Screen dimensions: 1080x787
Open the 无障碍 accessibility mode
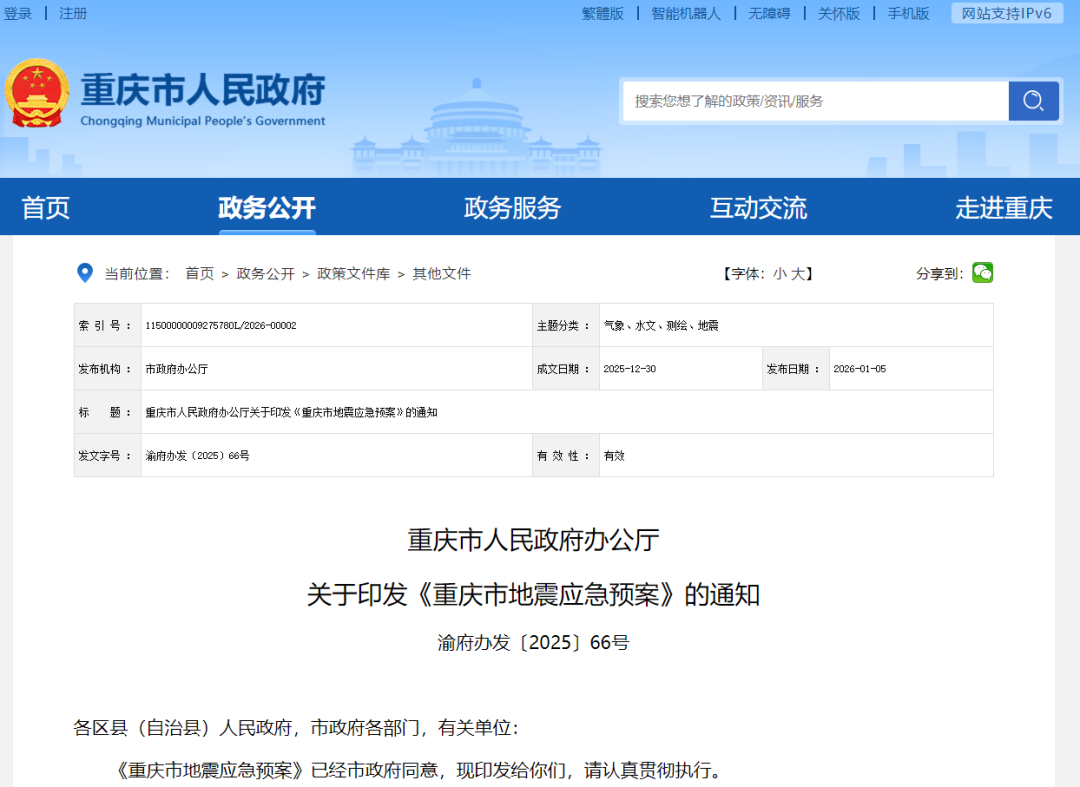[770, 13]
